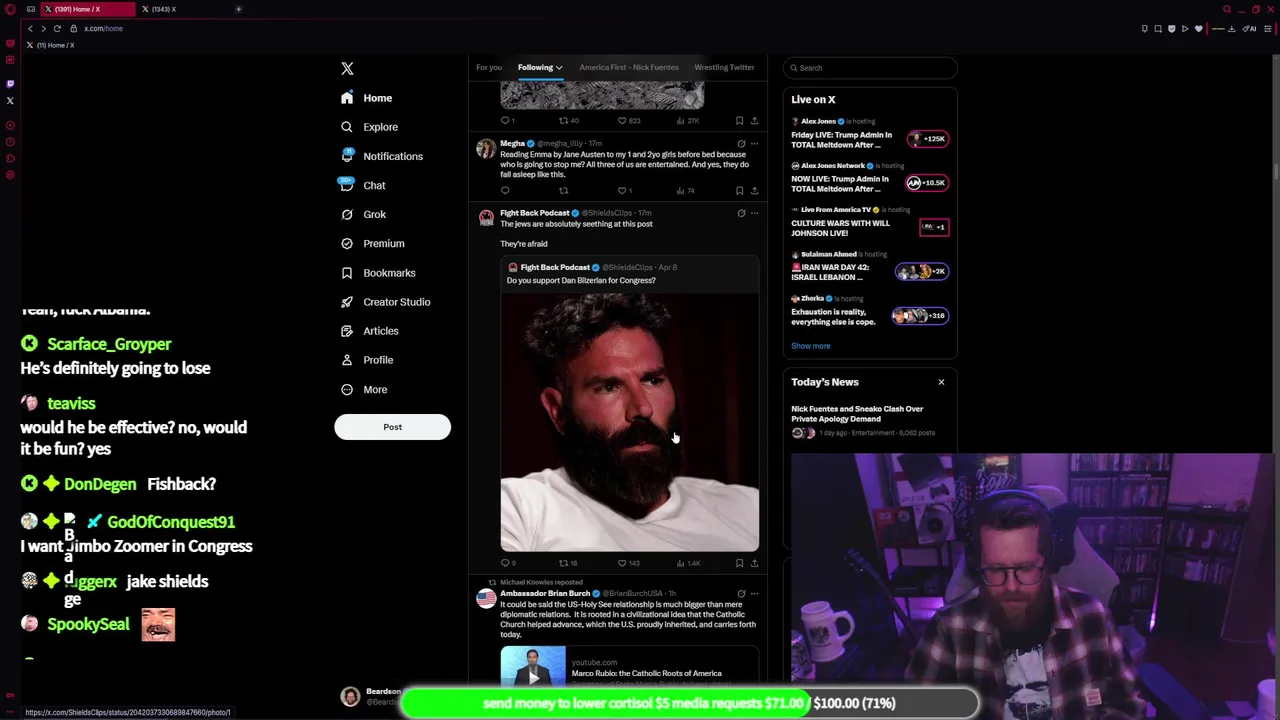
Task: Go to Profile in the sidebar
Action: pos(366,359)
